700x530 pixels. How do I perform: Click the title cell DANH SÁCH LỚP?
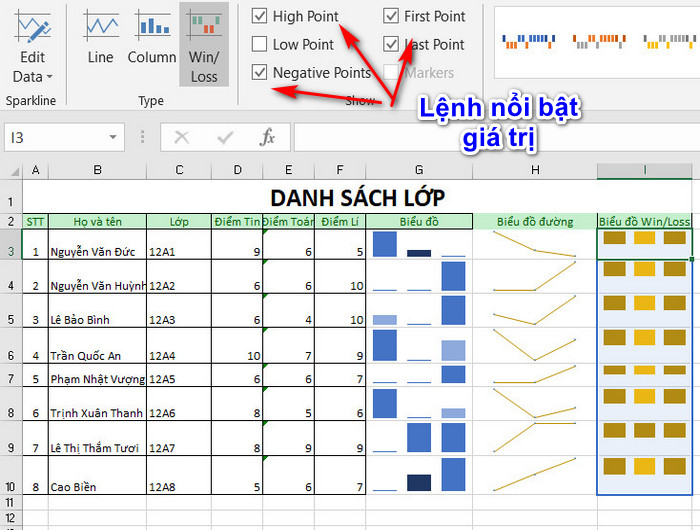357,197
